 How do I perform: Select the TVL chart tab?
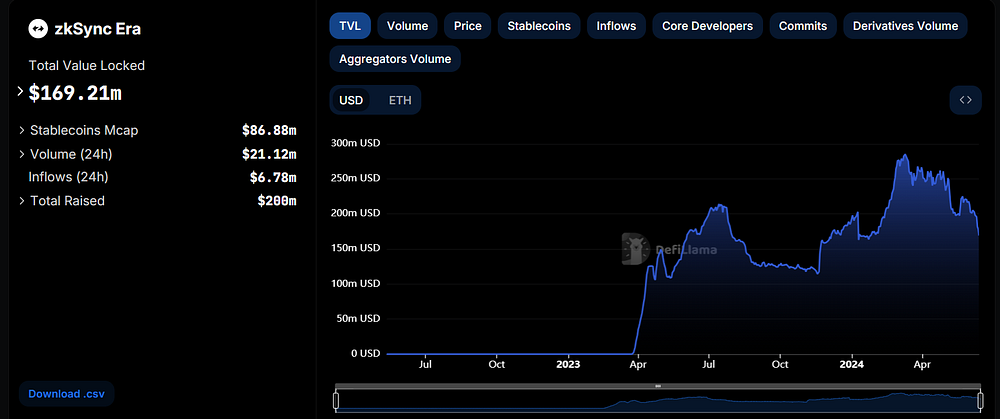[x=350, y=26]
